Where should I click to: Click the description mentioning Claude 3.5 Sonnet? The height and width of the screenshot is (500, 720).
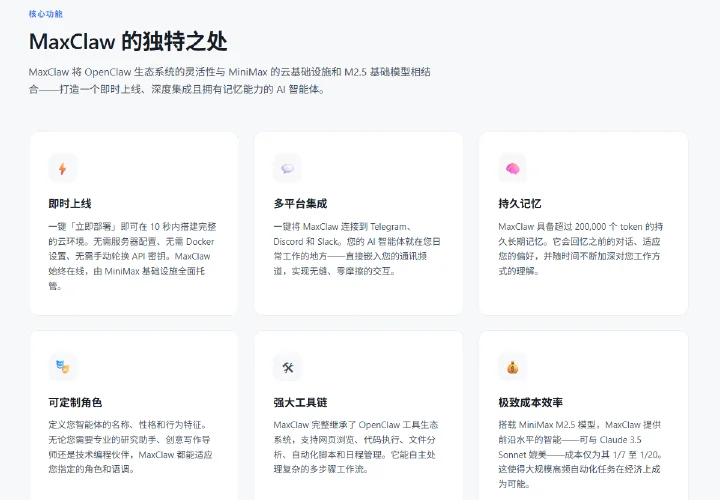click(581, 455)
